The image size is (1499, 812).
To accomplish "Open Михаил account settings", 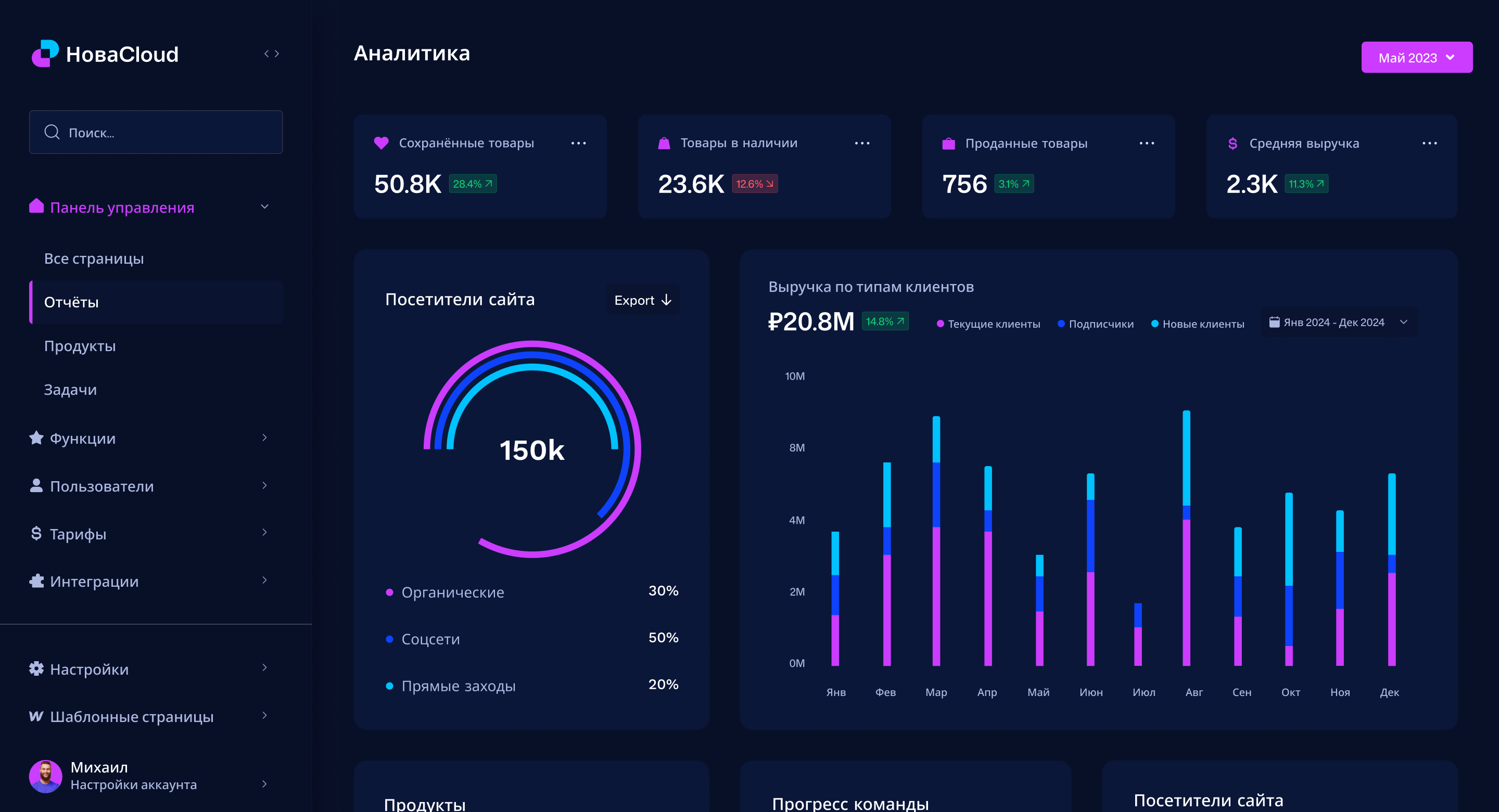I will tap(133, 776).
